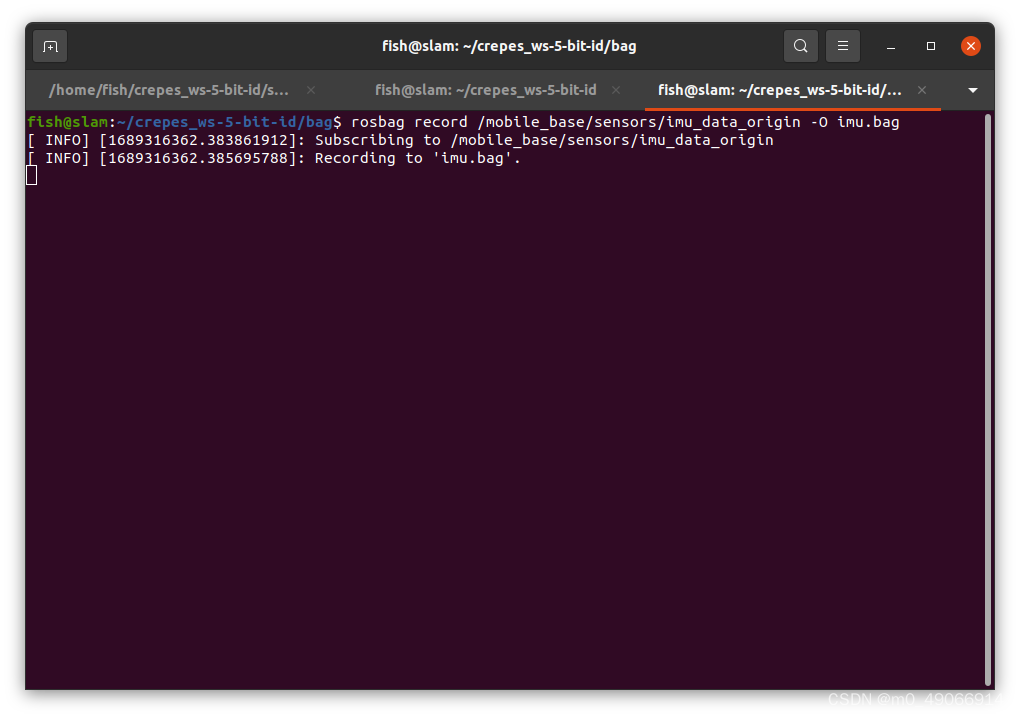1020x718 pixels.
Task: Close the middle terminal tab
Action: coord(616,90)
